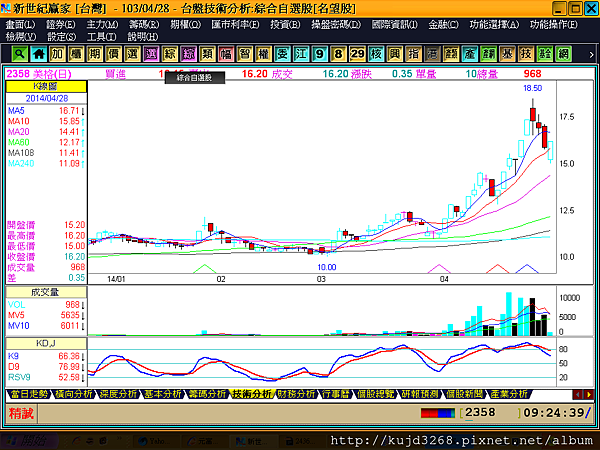Click the 開始 Start button on taskbar
Screen dimensions: 600x450
[28, 441]
